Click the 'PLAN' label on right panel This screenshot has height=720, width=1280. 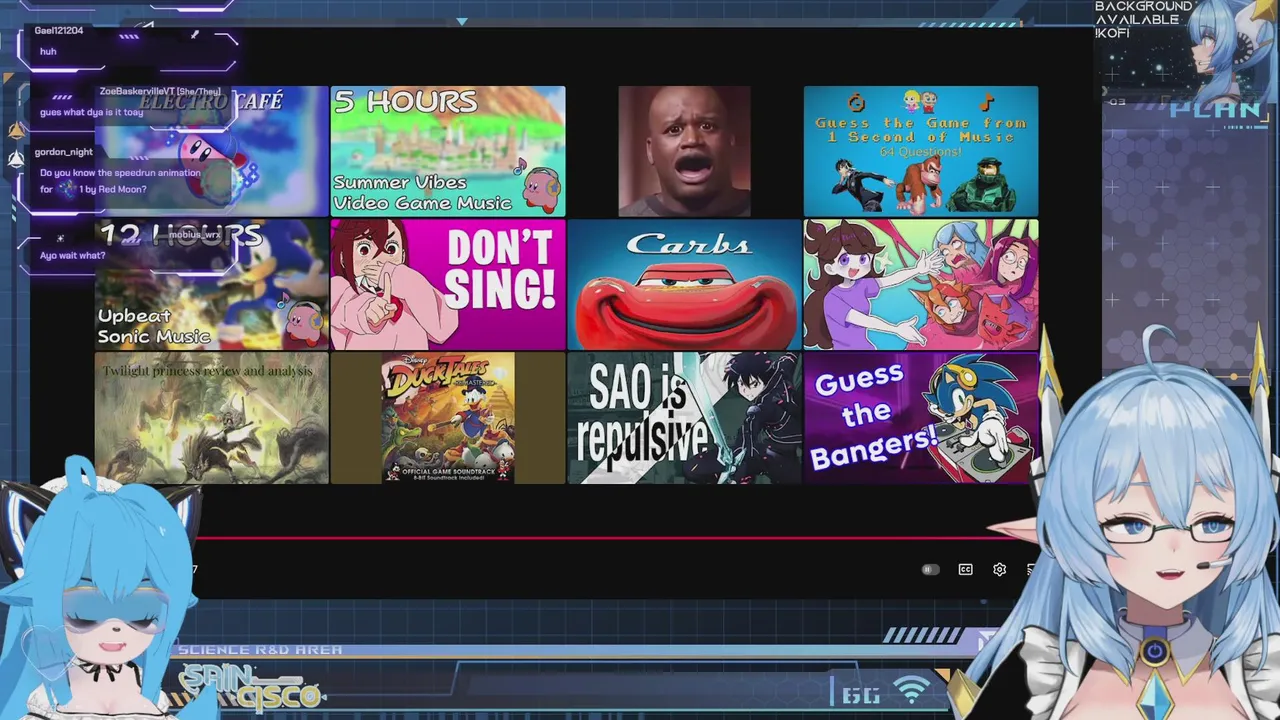coord(1216,109)
